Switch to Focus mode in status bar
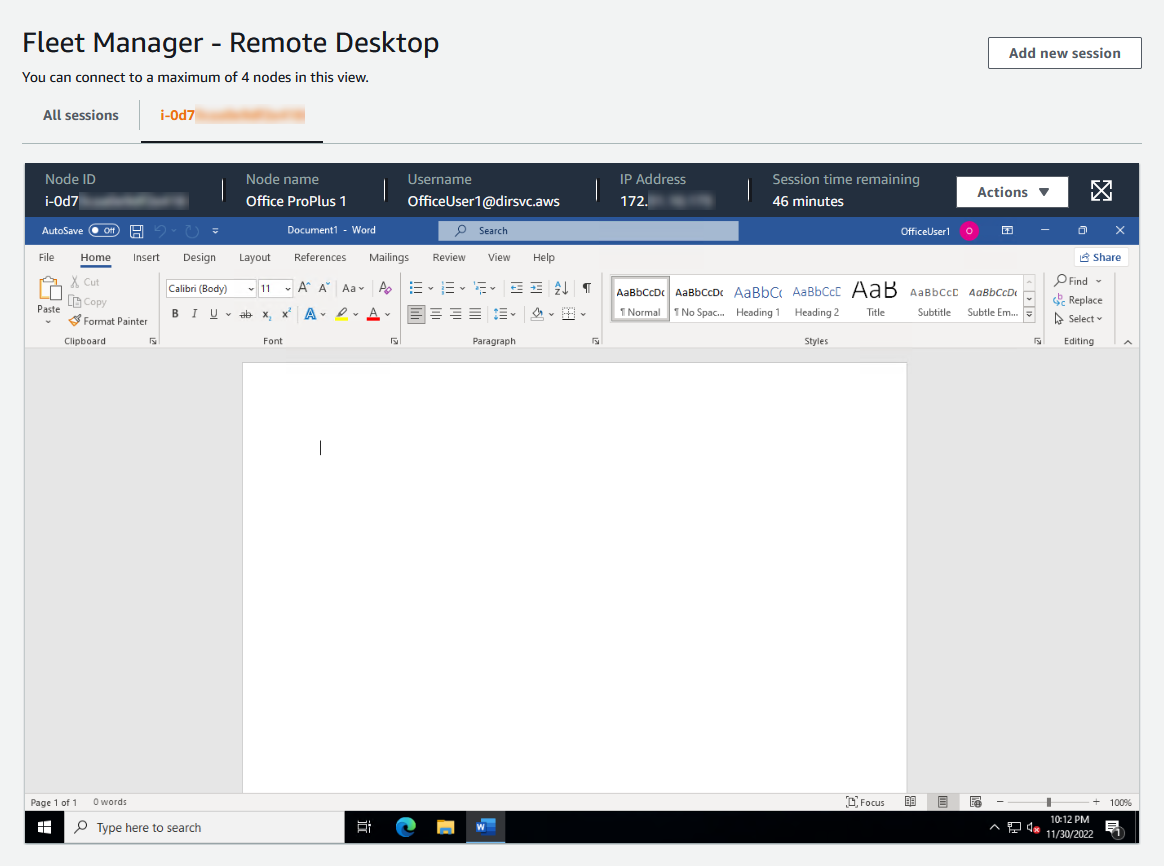1164x866 pixels. [x=864, y=801]
